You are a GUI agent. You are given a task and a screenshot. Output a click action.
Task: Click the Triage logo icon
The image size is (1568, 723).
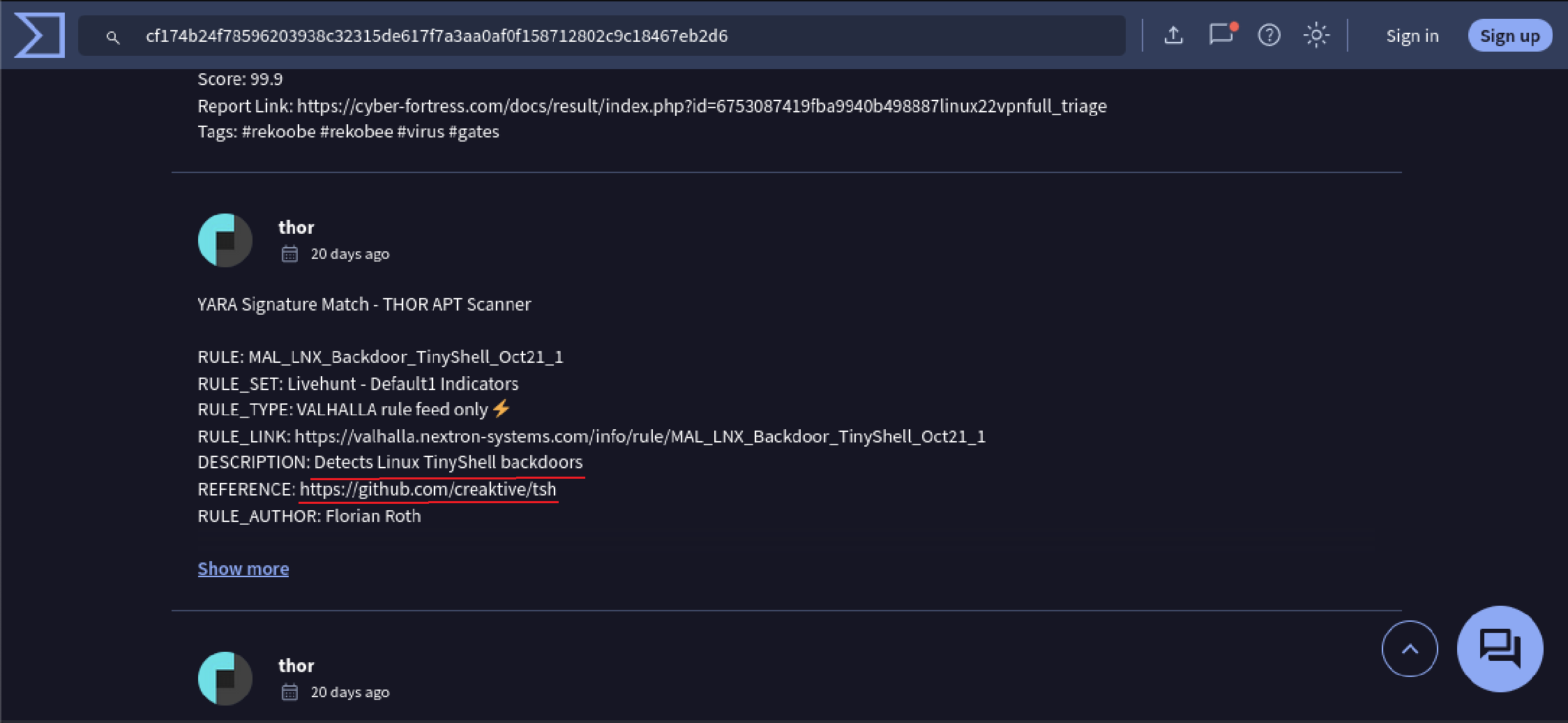[x=39, y=35]
